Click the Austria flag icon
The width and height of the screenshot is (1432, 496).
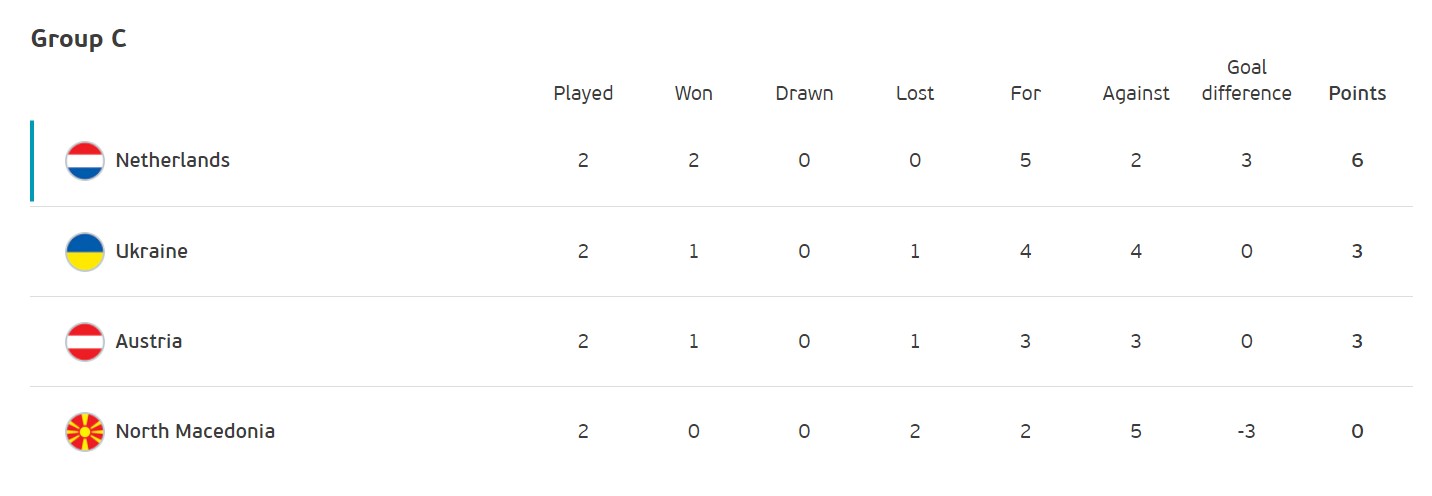85,342
